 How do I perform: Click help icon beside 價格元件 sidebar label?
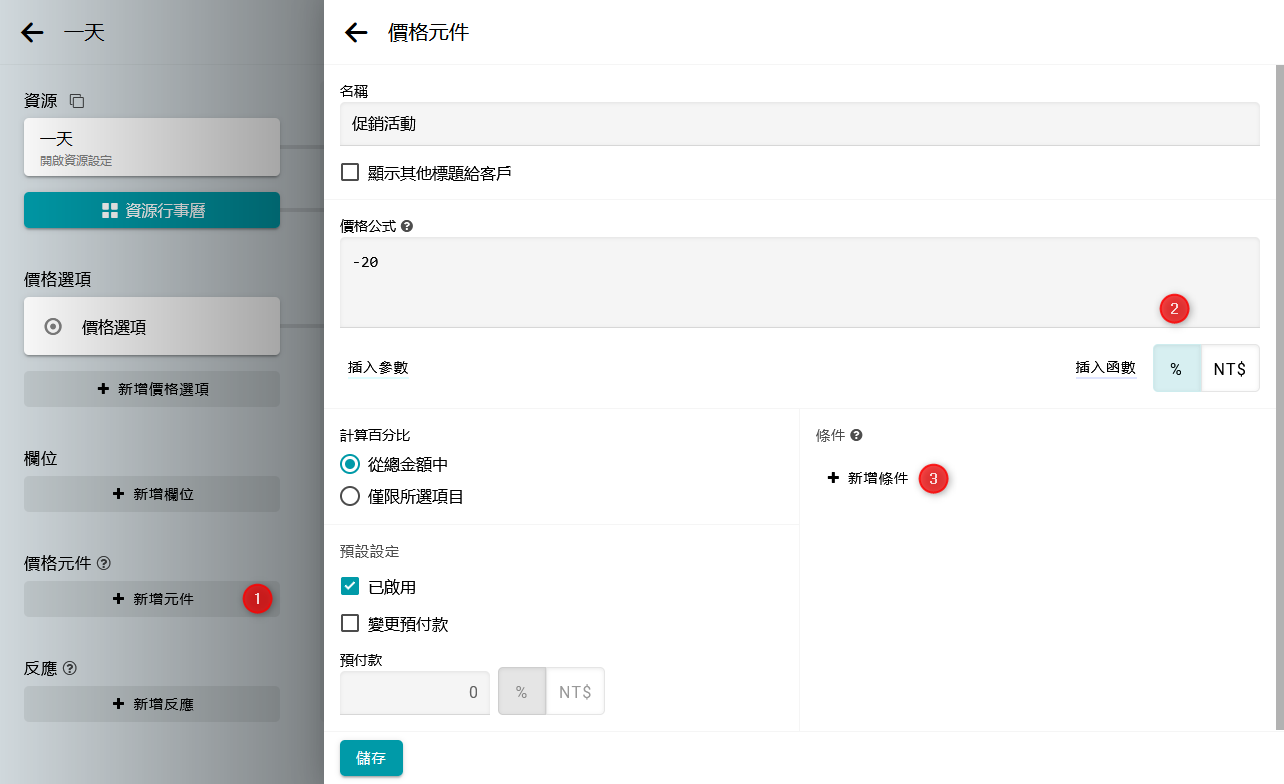[x=104, y=564]
